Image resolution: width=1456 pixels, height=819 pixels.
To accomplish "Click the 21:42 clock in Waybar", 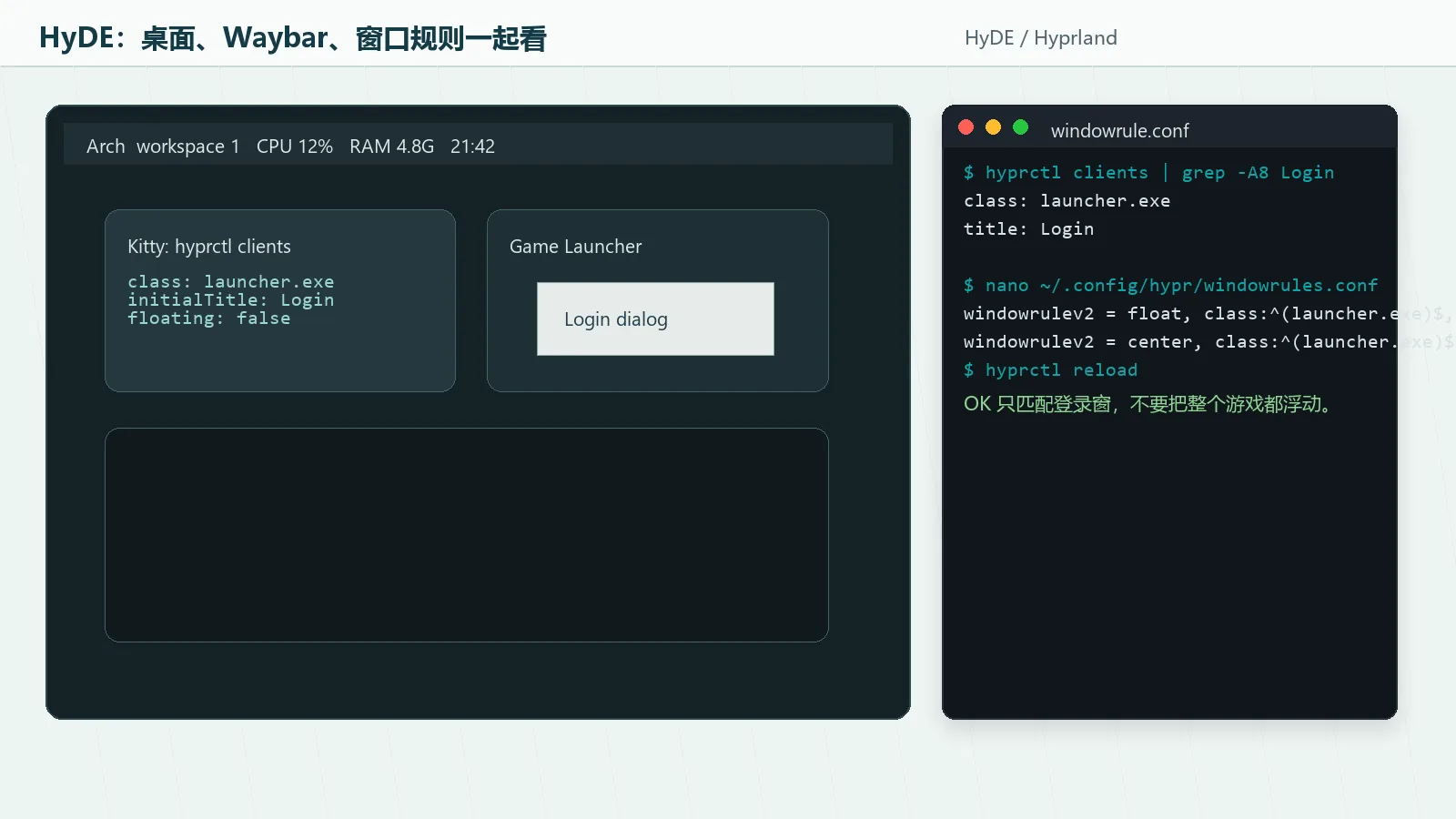I will 472,147.
